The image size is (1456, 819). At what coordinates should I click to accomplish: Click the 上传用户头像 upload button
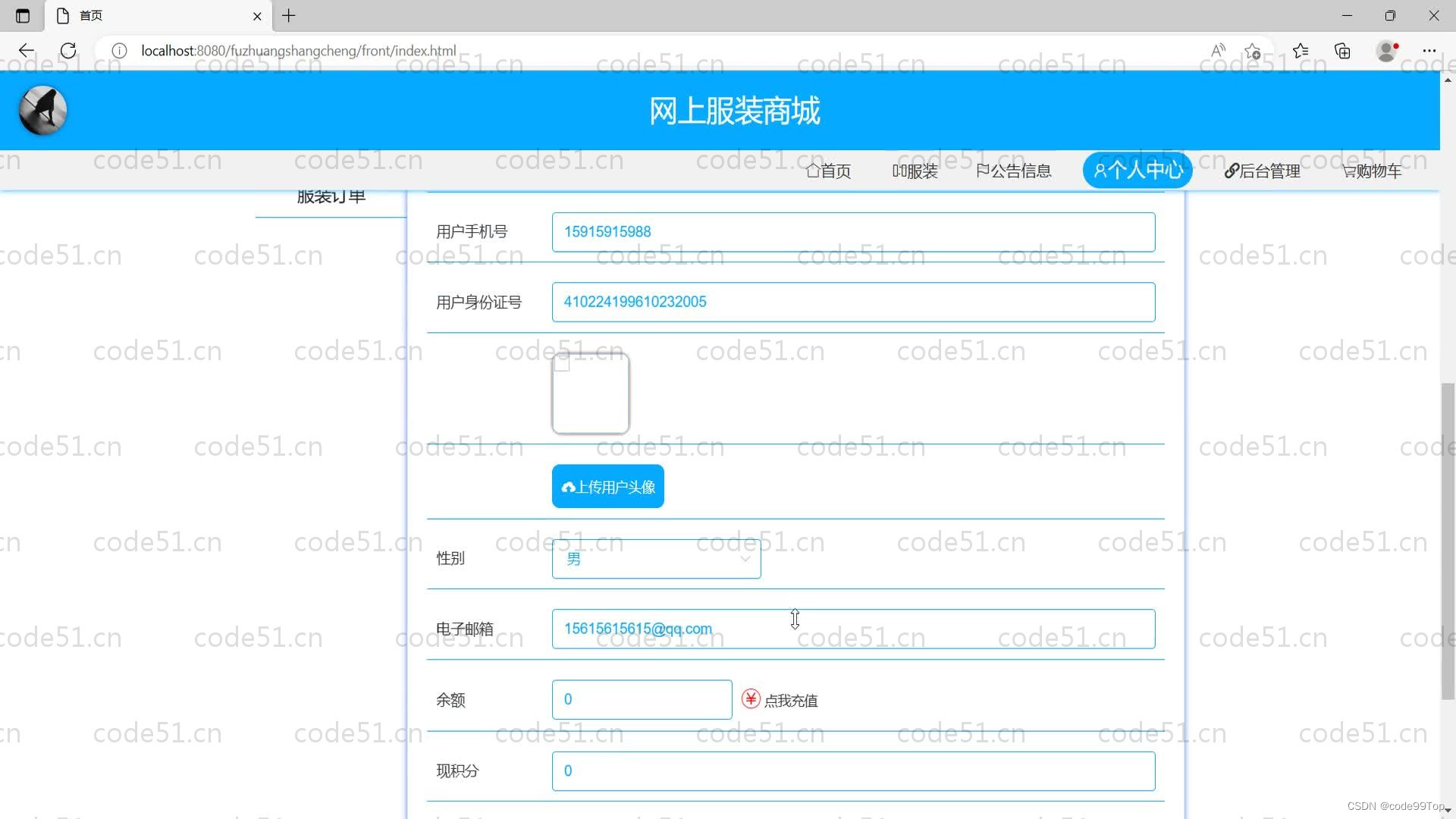tap(608, 487)
